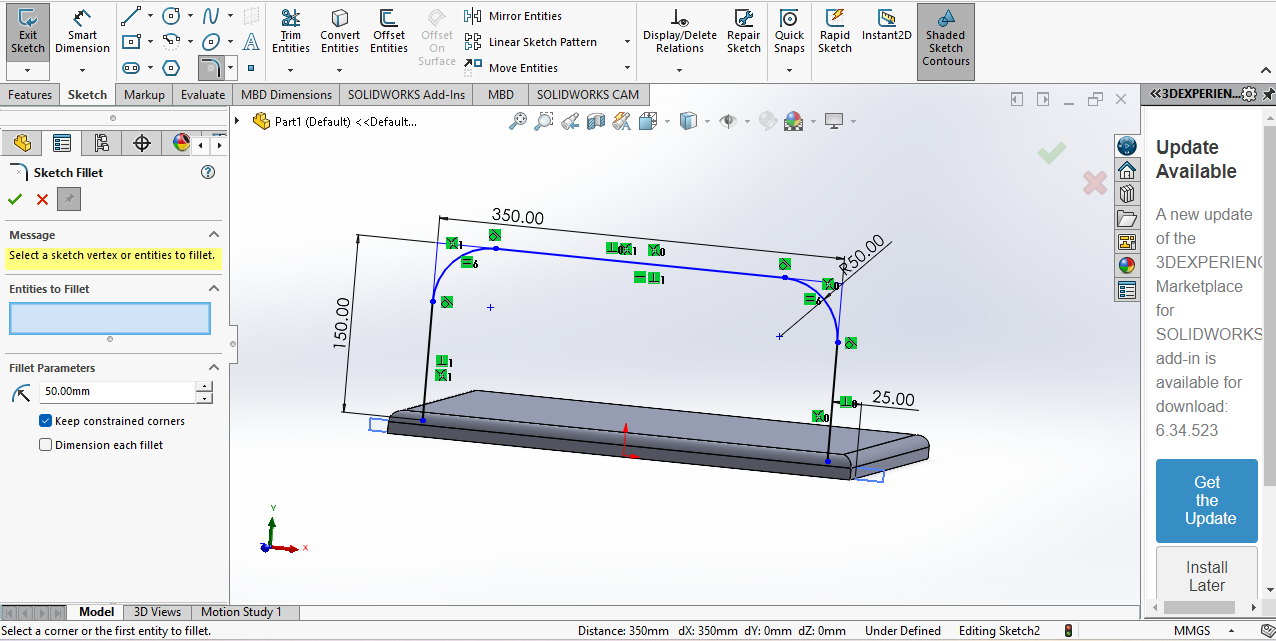Screen dimensions: 1276x641
Task: Open the Quick Snaps dropdown arrow
Action: point(789,70)
